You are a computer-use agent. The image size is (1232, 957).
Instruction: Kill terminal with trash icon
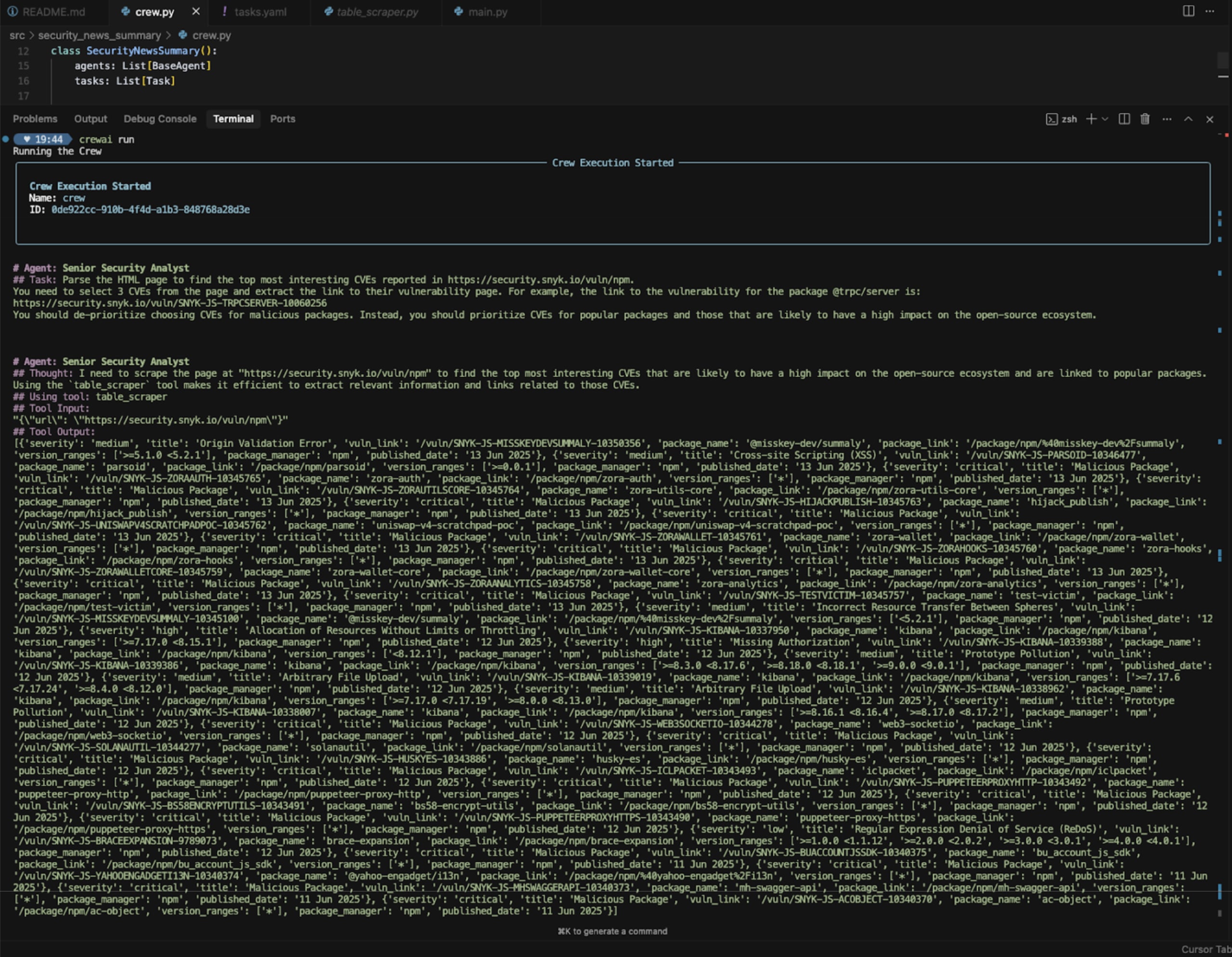pos(1145,119)
